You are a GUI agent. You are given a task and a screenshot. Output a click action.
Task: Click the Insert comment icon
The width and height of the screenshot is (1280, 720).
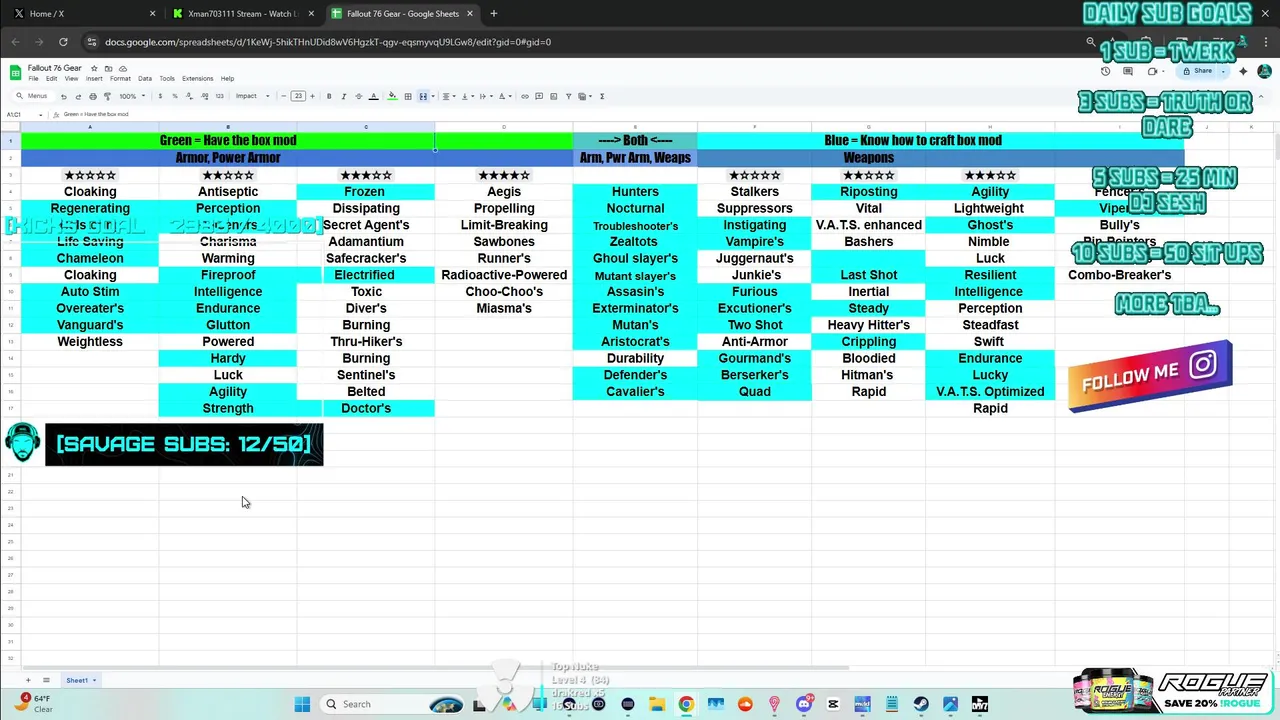pos(539,96)
